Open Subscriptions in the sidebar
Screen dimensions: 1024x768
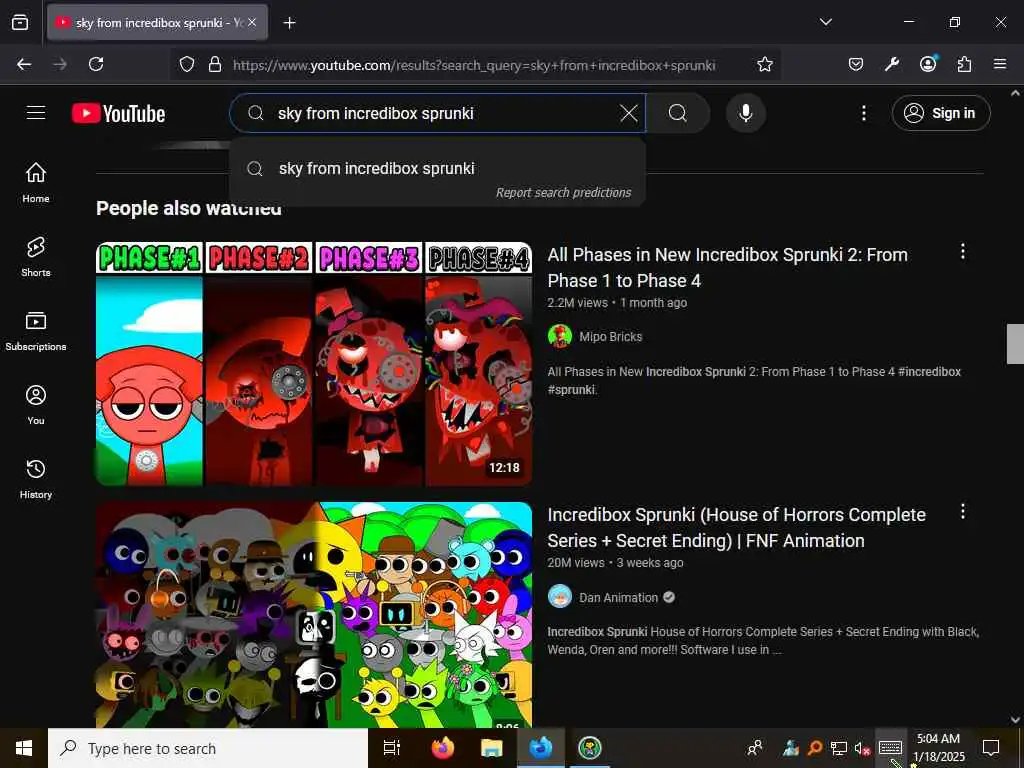coord(36,331)
